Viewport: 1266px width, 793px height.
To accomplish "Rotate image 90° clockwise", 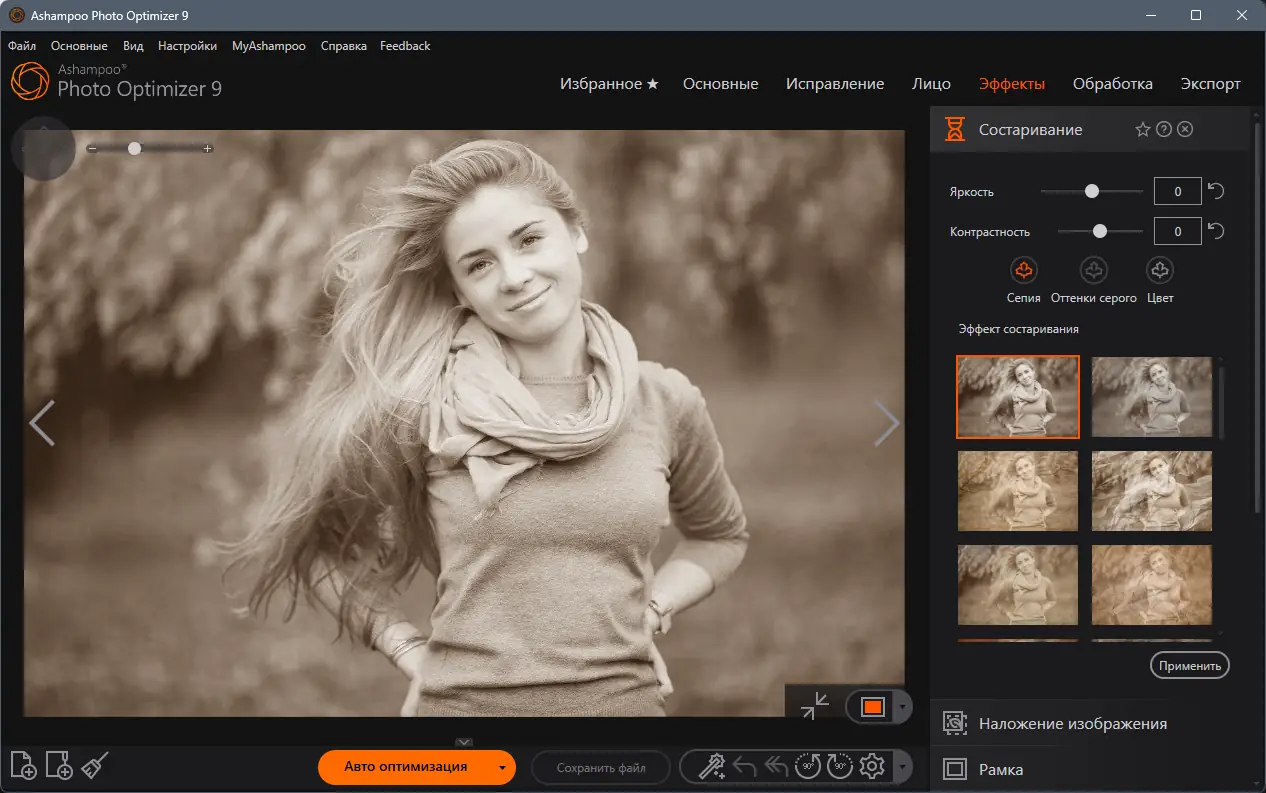I will [840, 767].
